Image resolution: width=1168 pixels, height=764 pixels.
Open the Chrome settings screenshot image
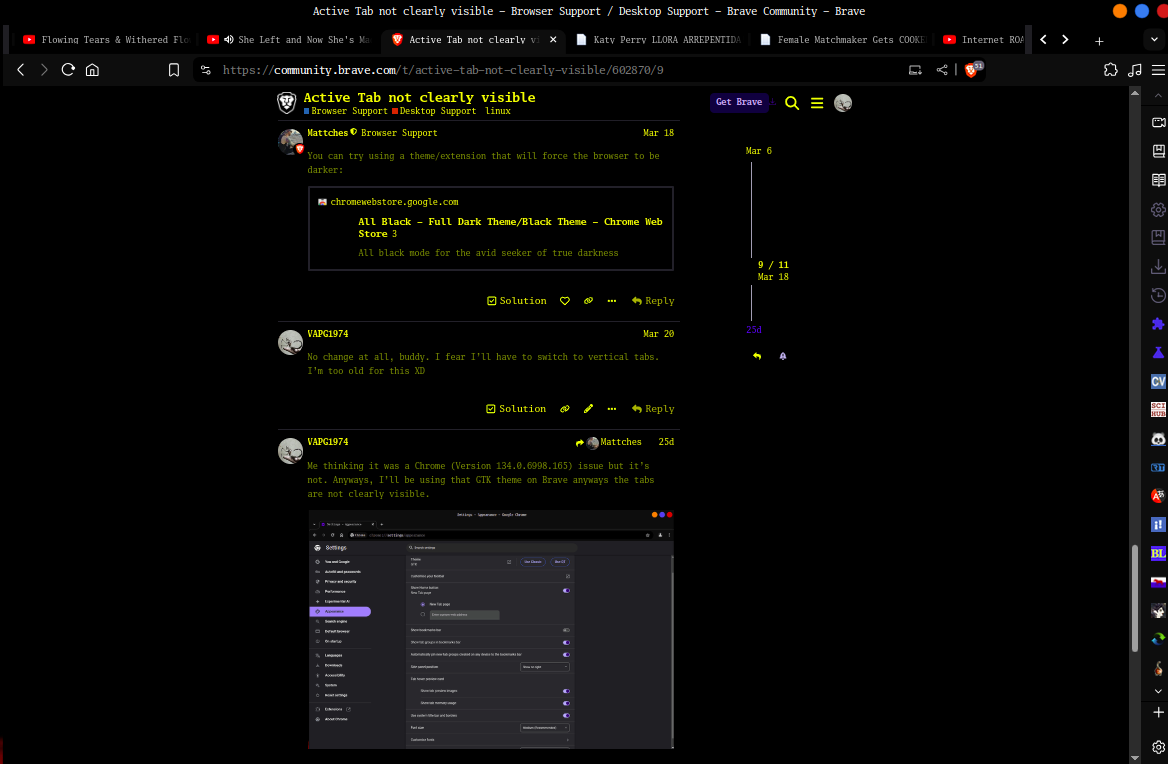coord(491,629)
